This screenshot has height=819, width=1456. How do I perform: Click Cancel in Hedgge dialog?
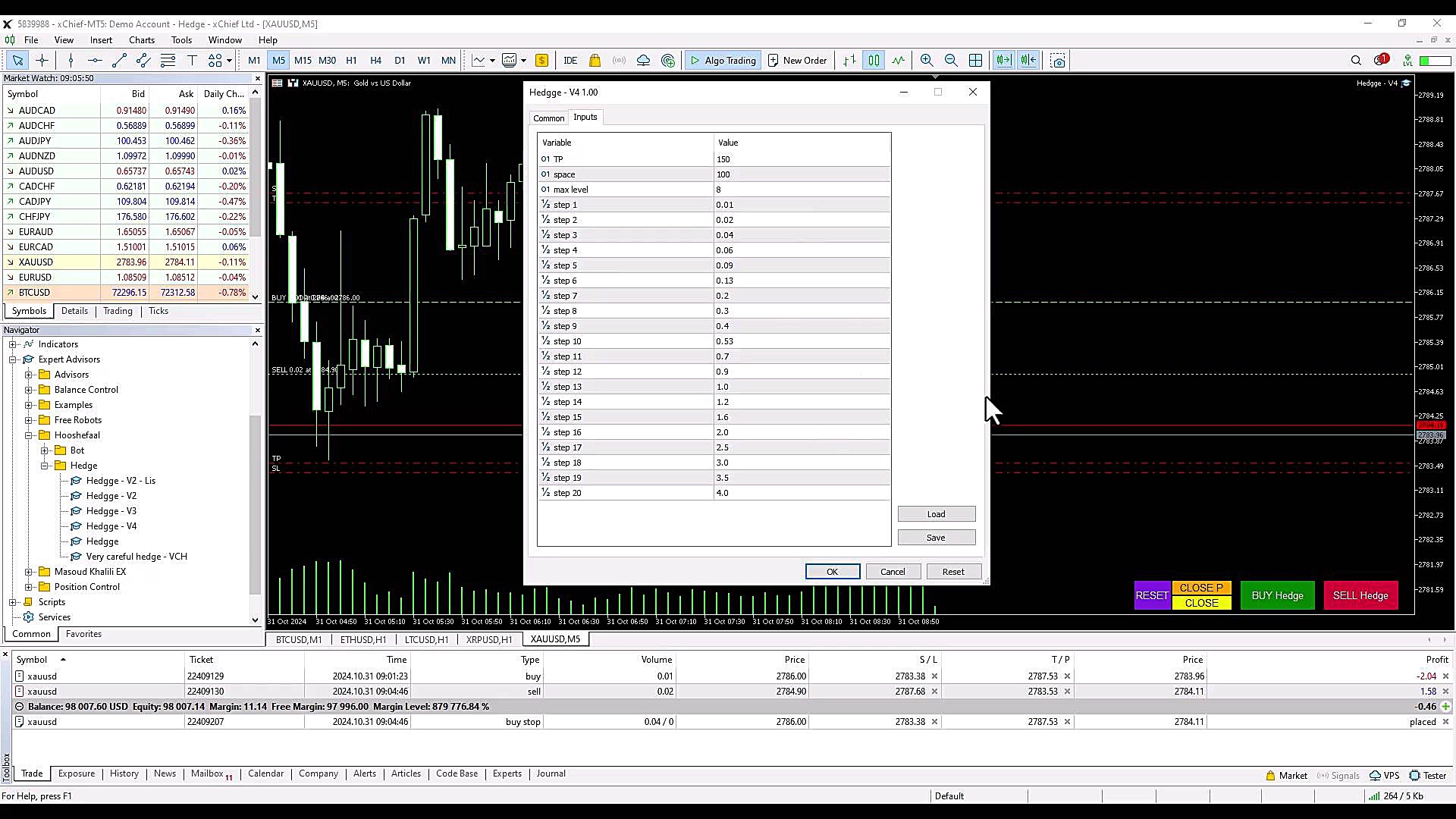pyautogui.click(x=893, y=572)
